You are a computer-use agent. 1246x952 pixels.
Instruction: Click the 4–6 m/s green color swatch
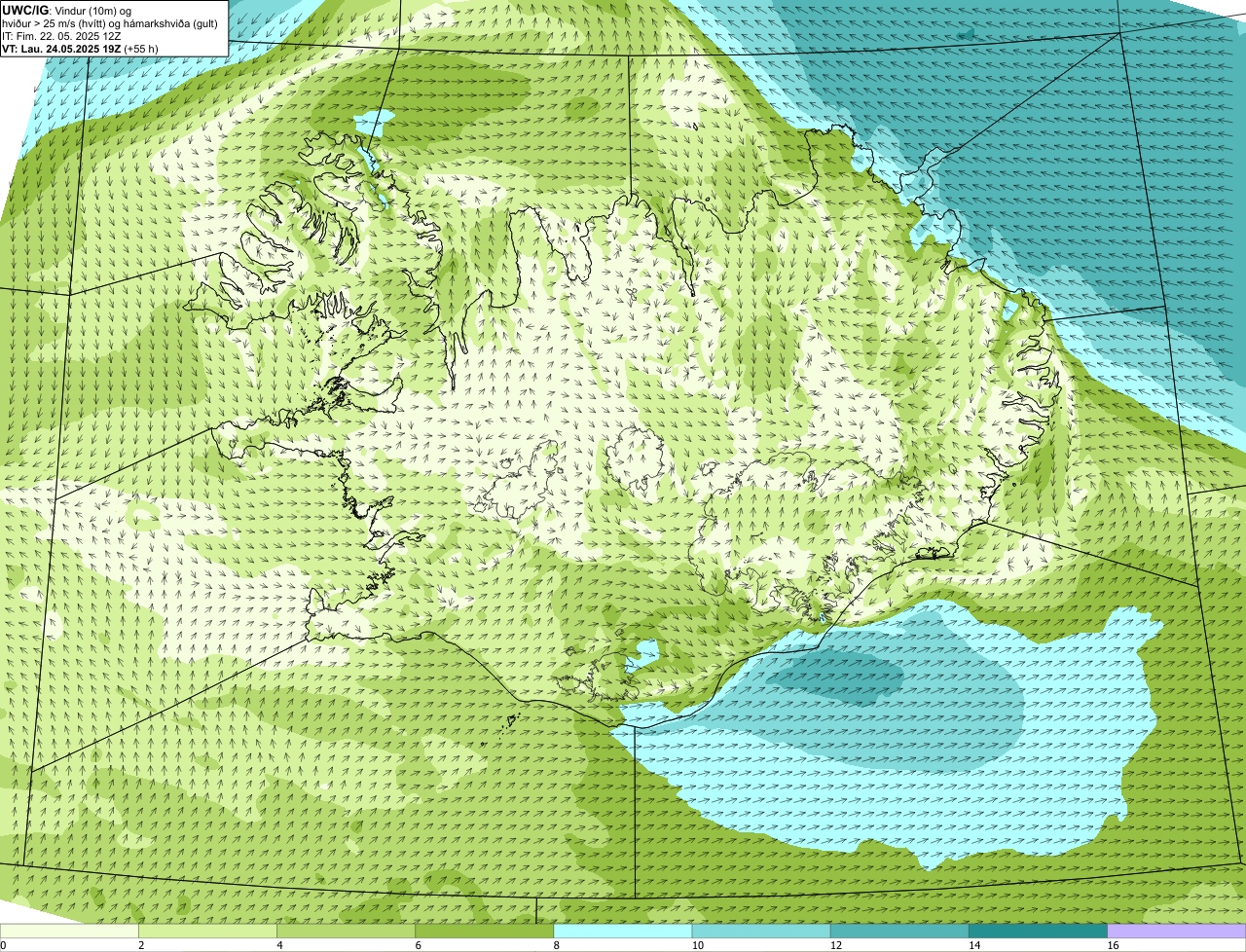coord(347,931)
